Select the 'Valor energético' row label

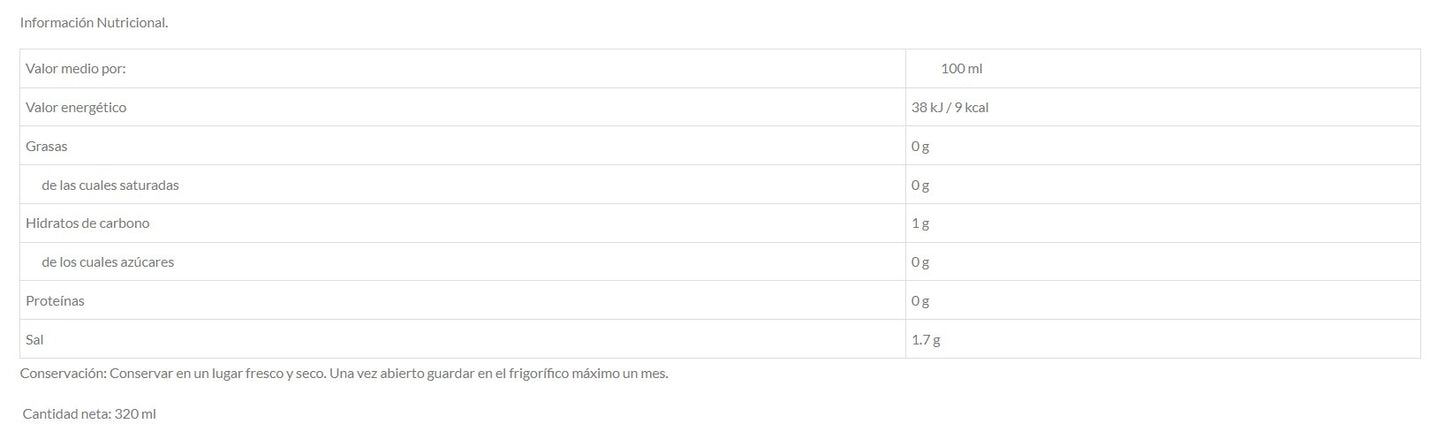pos(76,107)
